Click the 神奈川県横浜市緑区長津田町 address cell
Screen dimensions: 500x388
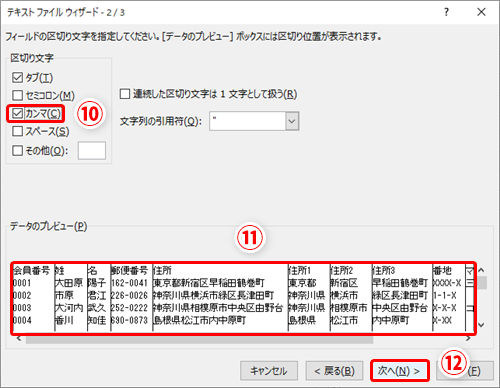point(213,295)
